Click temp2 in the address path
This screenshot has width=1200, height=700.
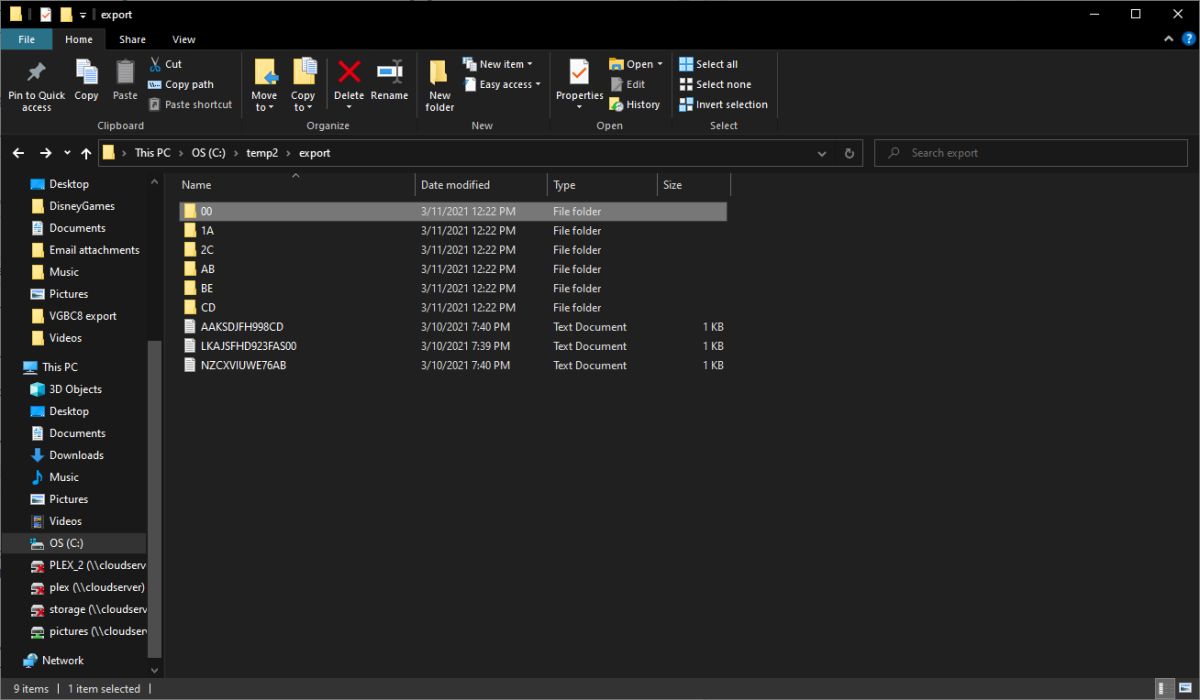pos(261,153)
